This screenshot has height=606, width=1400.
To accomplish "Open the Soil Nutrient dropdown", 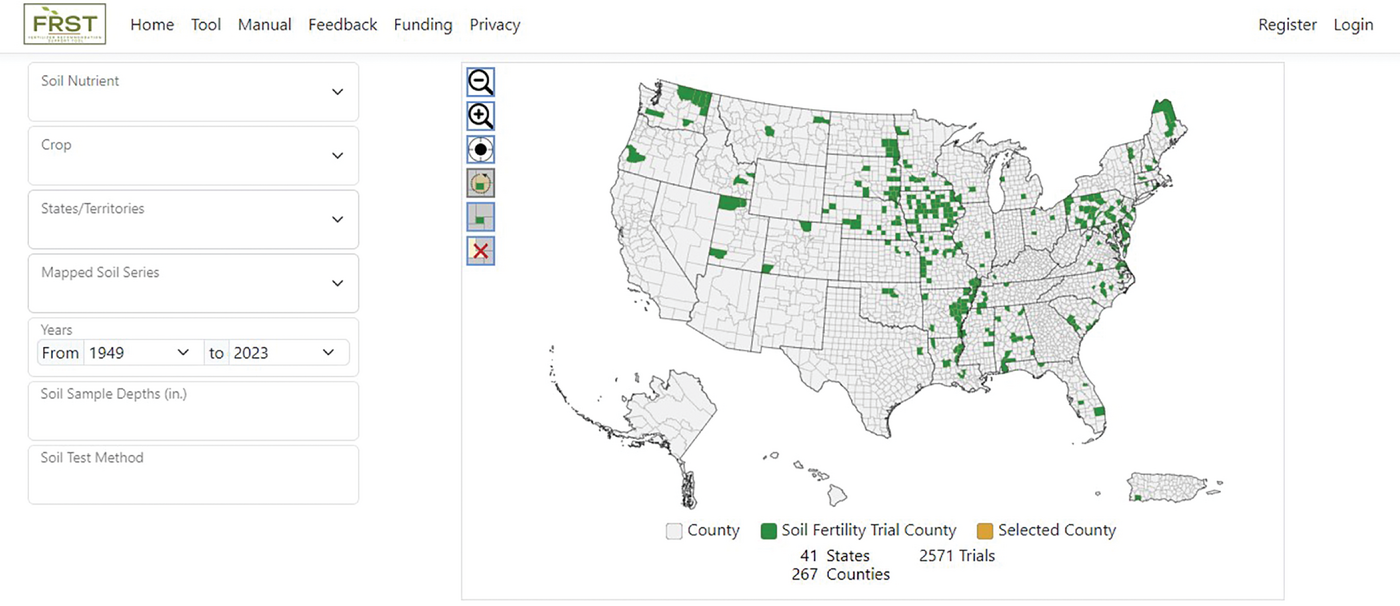I will (x=193, y=91).
